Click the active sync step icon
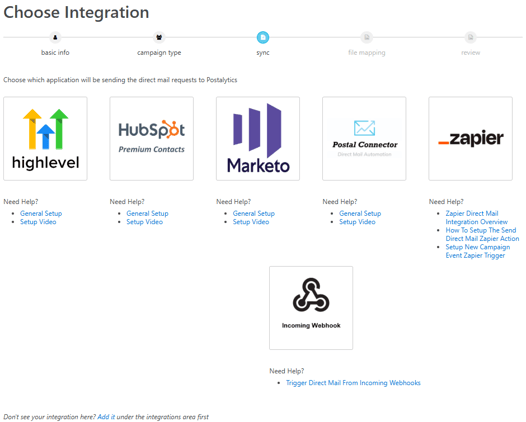 pyautogui.click(x=263, y=37)
